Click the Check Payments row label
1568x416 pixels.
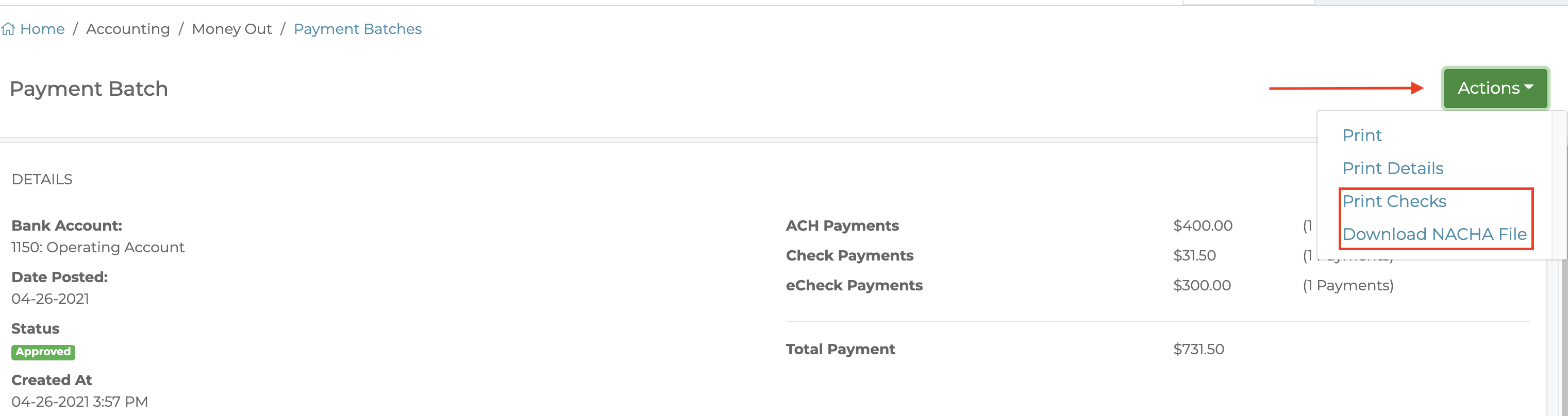click(x=849, y=255)
